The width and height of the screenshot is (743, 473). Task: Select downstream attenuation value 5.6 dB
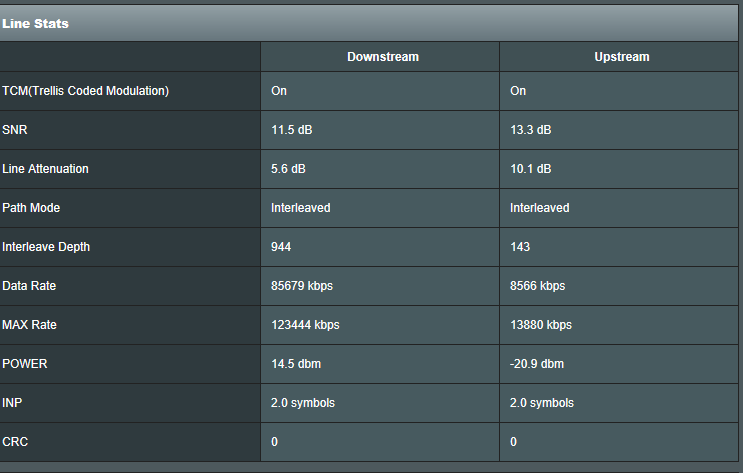pyautogui.click(x=293, y=169)
